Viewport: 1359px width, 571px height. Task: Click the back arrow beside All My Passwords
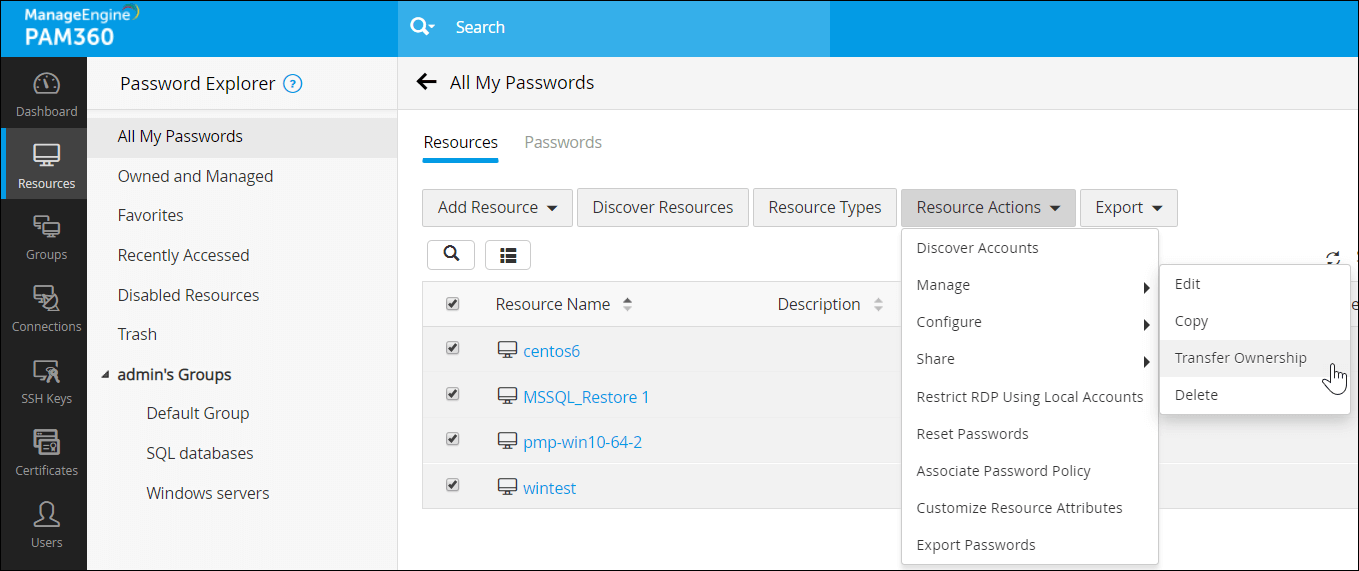point(427,82)
